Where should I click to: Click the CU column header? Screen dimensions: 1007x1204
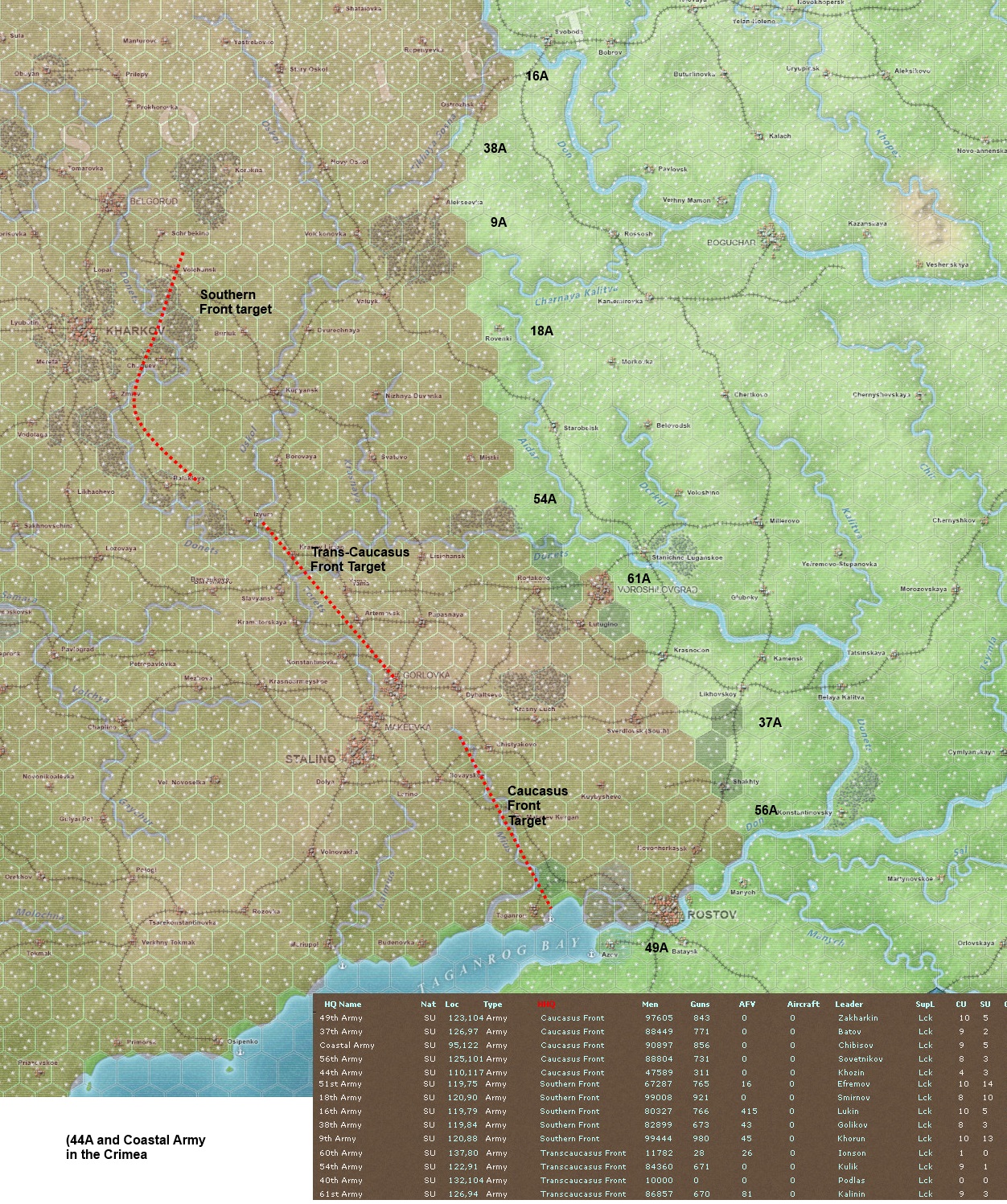(960, 1004)
